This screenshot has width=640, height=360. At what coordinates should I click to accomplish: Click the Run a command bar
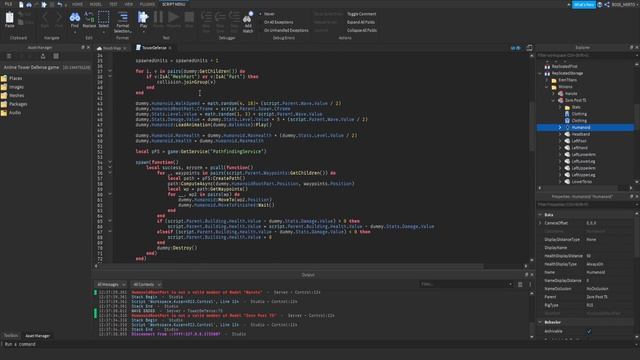pyautogui.click(x=320, y=344)
